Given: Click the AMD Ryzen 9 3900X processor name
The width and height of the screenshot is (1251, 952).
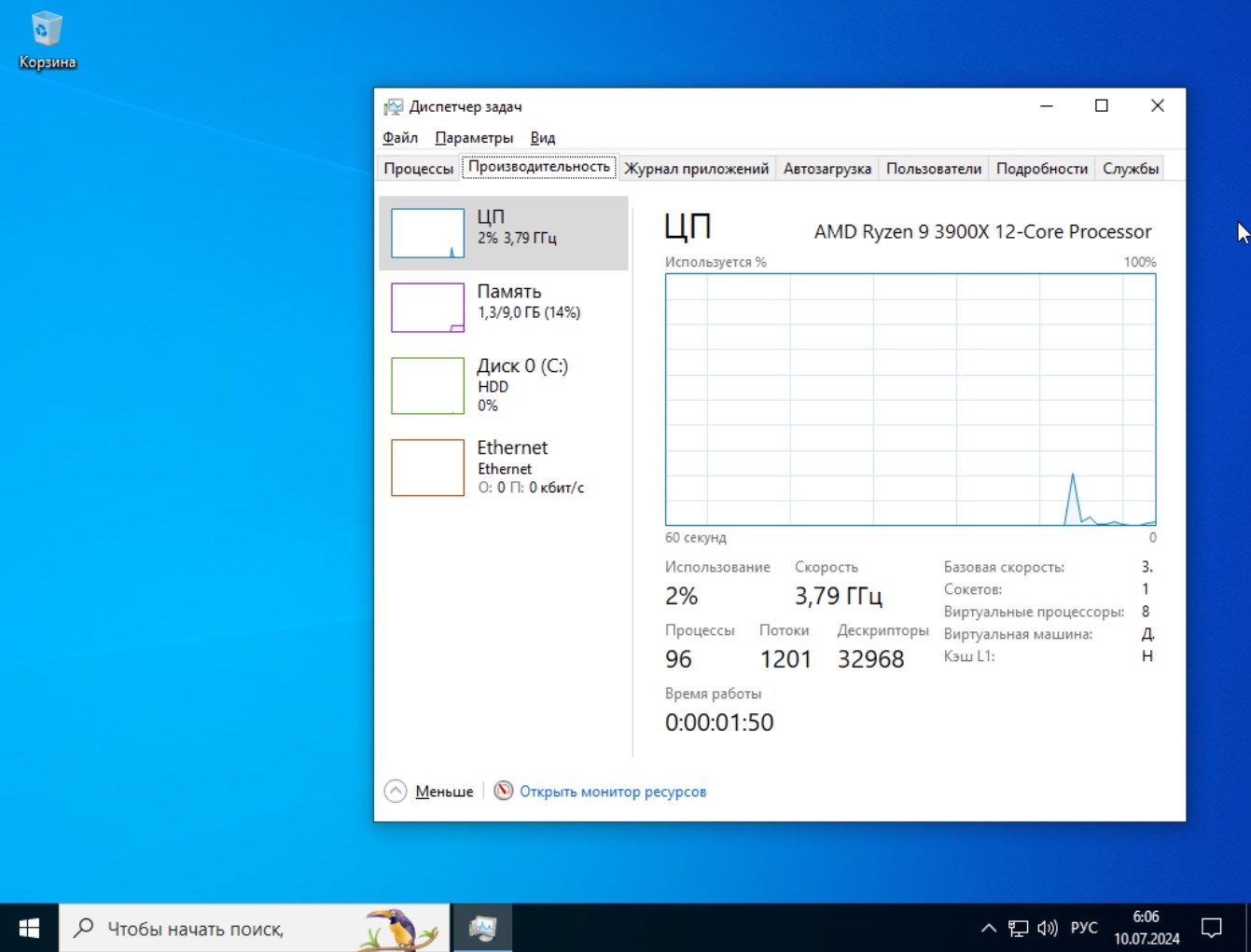Looking at the screenshot, I should pos(983,231).
